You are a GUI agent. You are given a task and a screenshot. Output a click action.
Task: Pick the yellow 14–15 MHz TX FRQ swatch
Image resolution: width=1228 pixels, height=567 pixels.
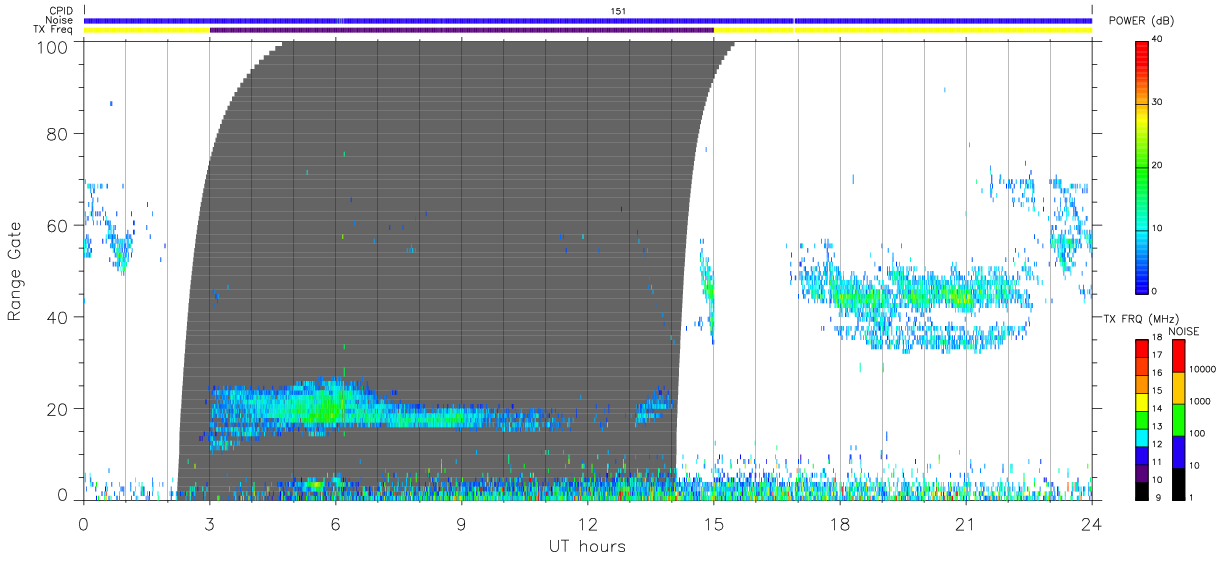coord(1142,401)
